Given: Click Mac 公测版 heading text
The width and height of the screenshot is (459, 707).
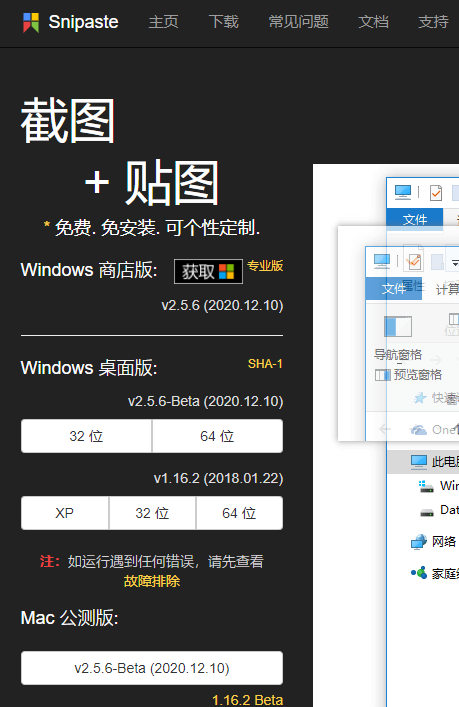Looking at the screenshot, I should (x=69, y=618).
